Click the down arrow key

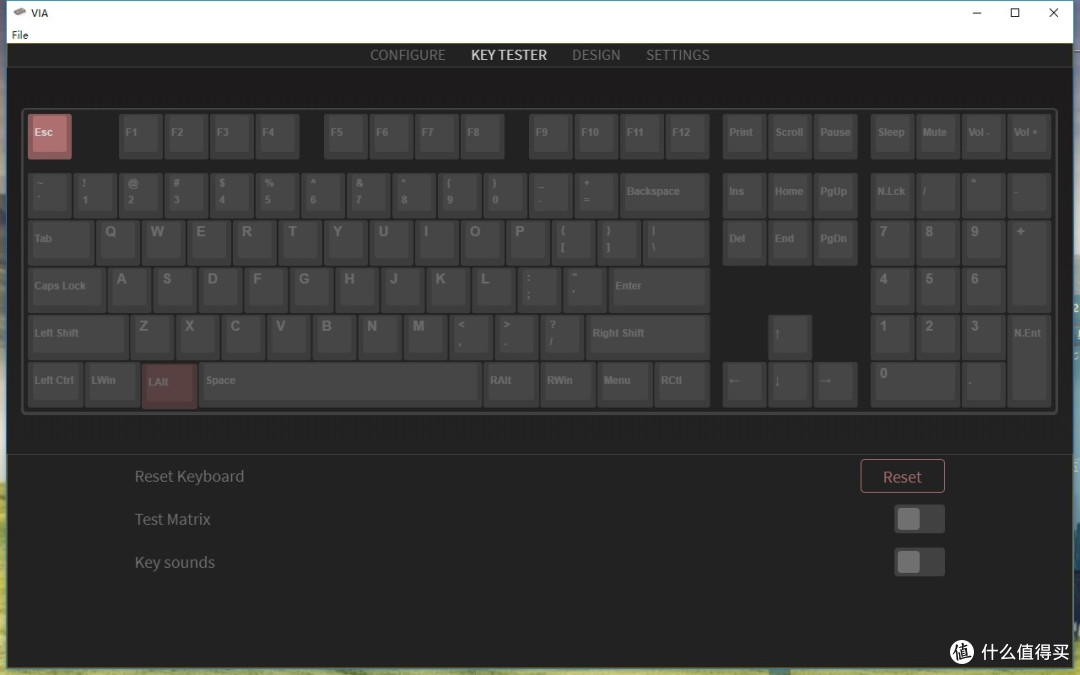click(x=790, y=385)
